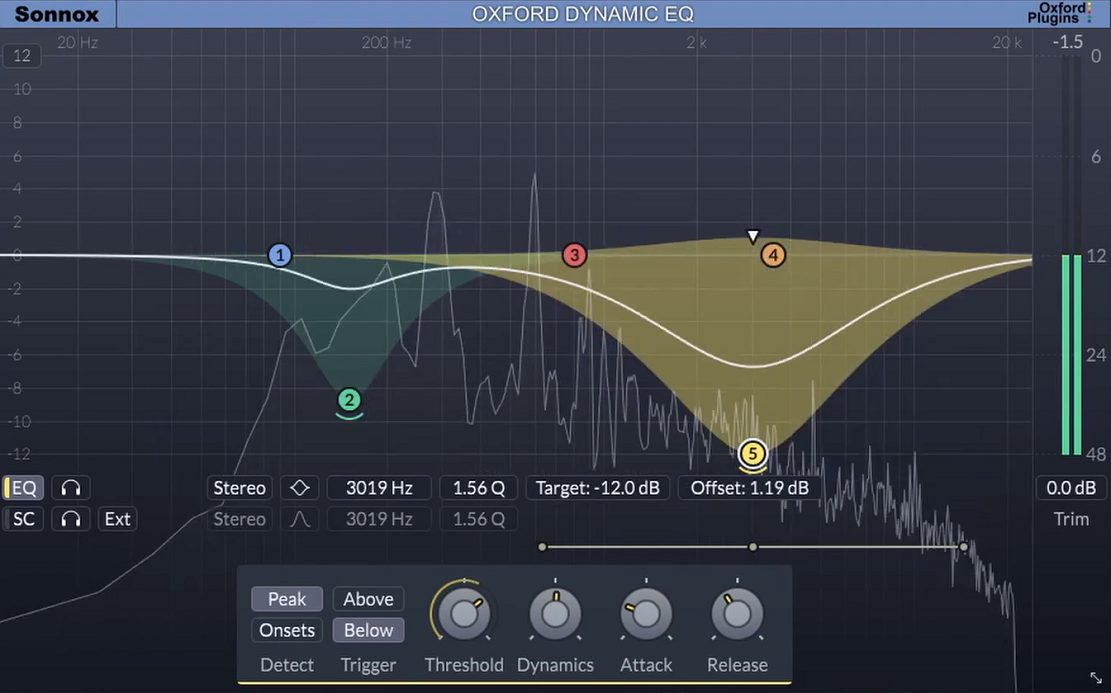Screen dimensions: 1111x693
Task: Click the Oxford Plugins logo menu
Action: (x=1059, y=13)
